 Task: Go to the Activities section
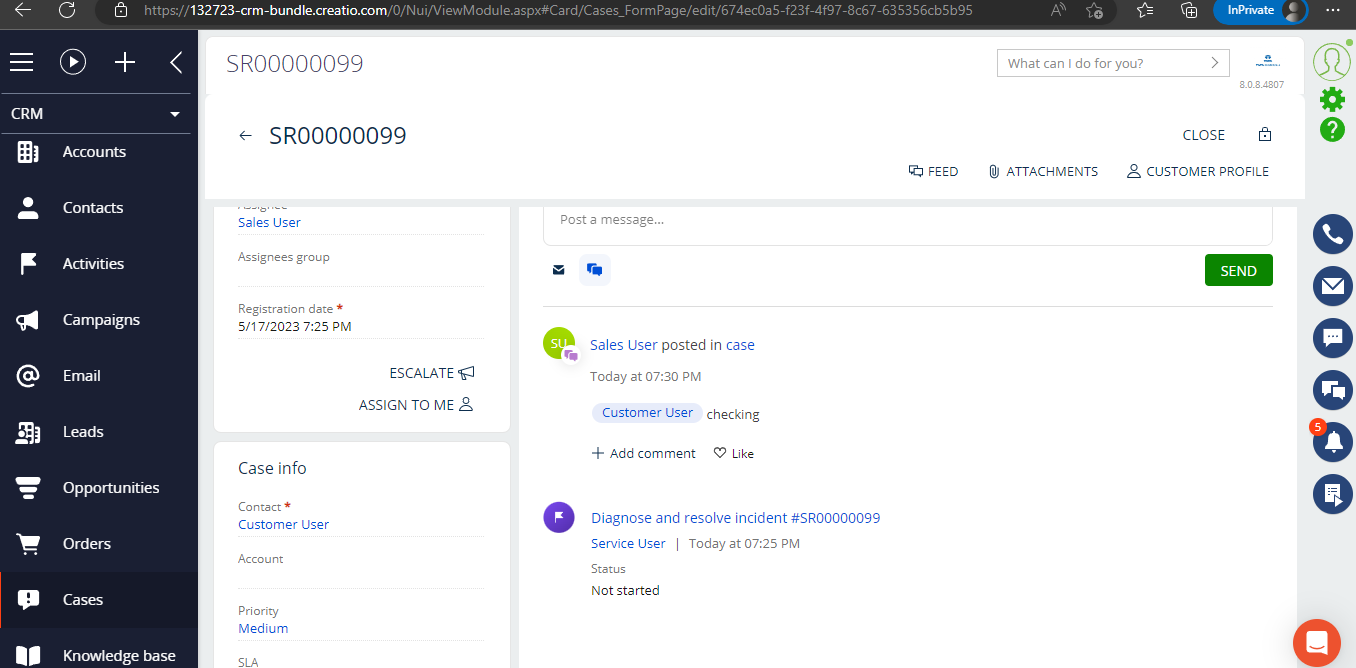93,264
